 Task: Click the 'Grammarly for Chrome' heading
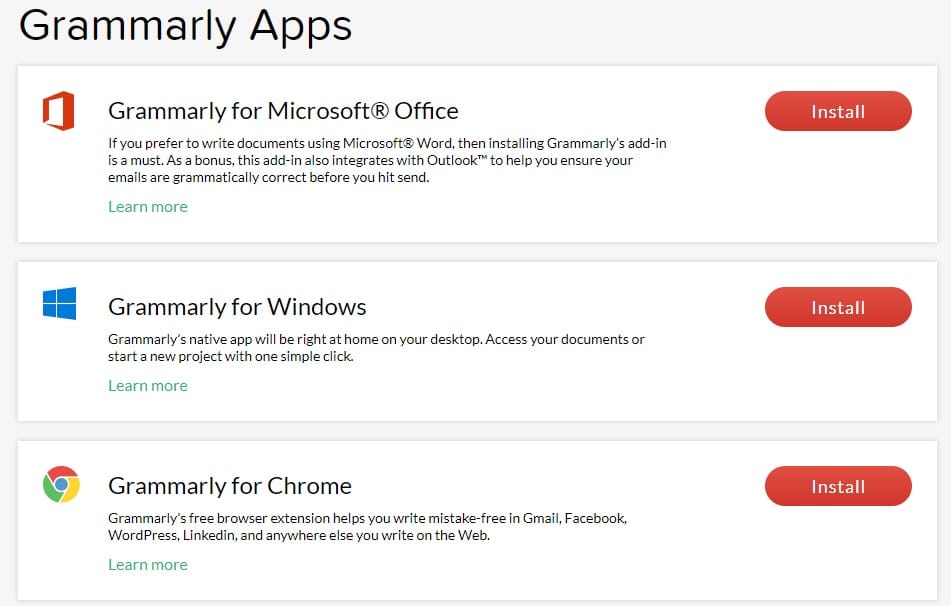click(x=230, y=486)
